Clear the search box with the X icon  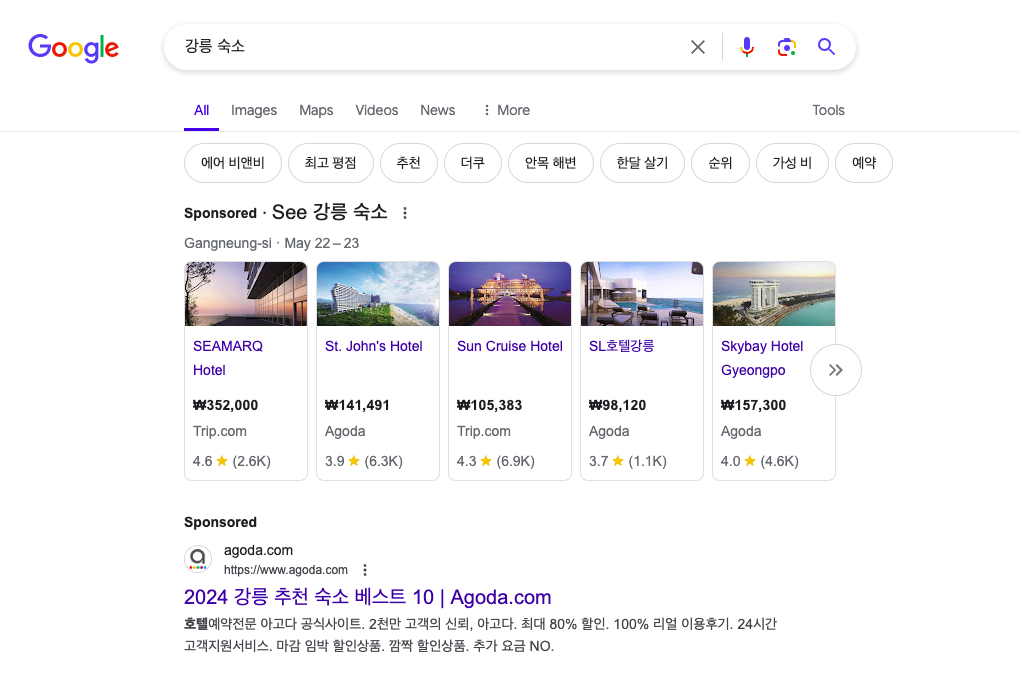tap(697, 47)
